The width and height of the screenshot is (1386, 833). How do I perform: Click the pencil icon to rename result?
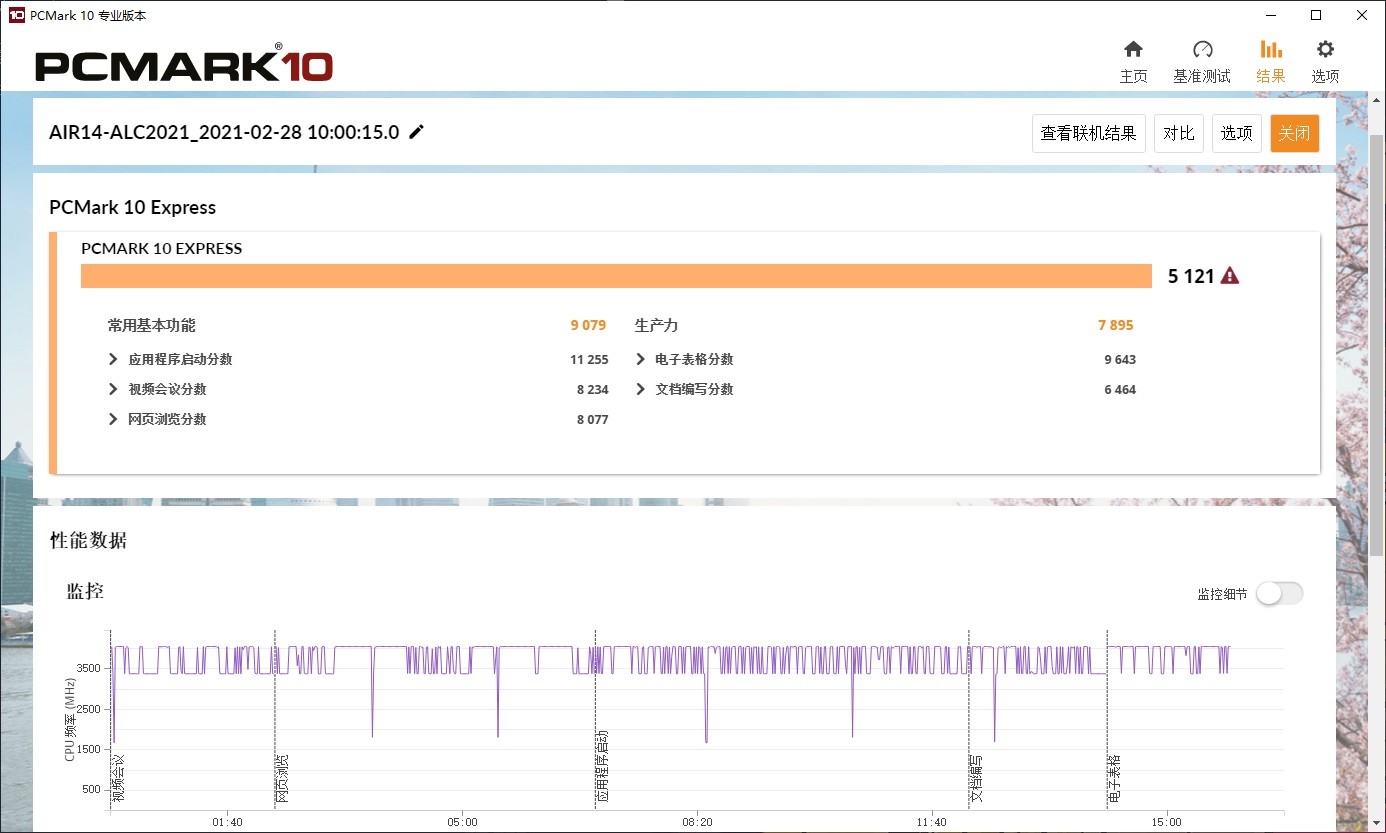click(417, 132)
